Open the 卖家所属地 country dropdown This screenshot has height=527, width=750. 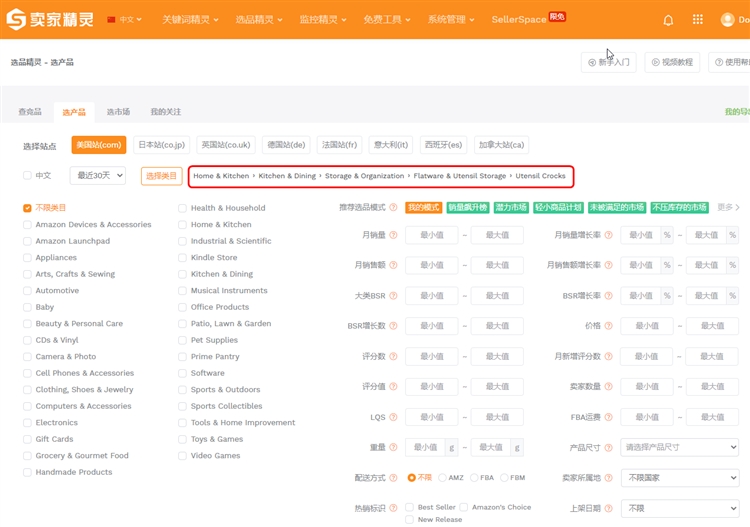679,478
